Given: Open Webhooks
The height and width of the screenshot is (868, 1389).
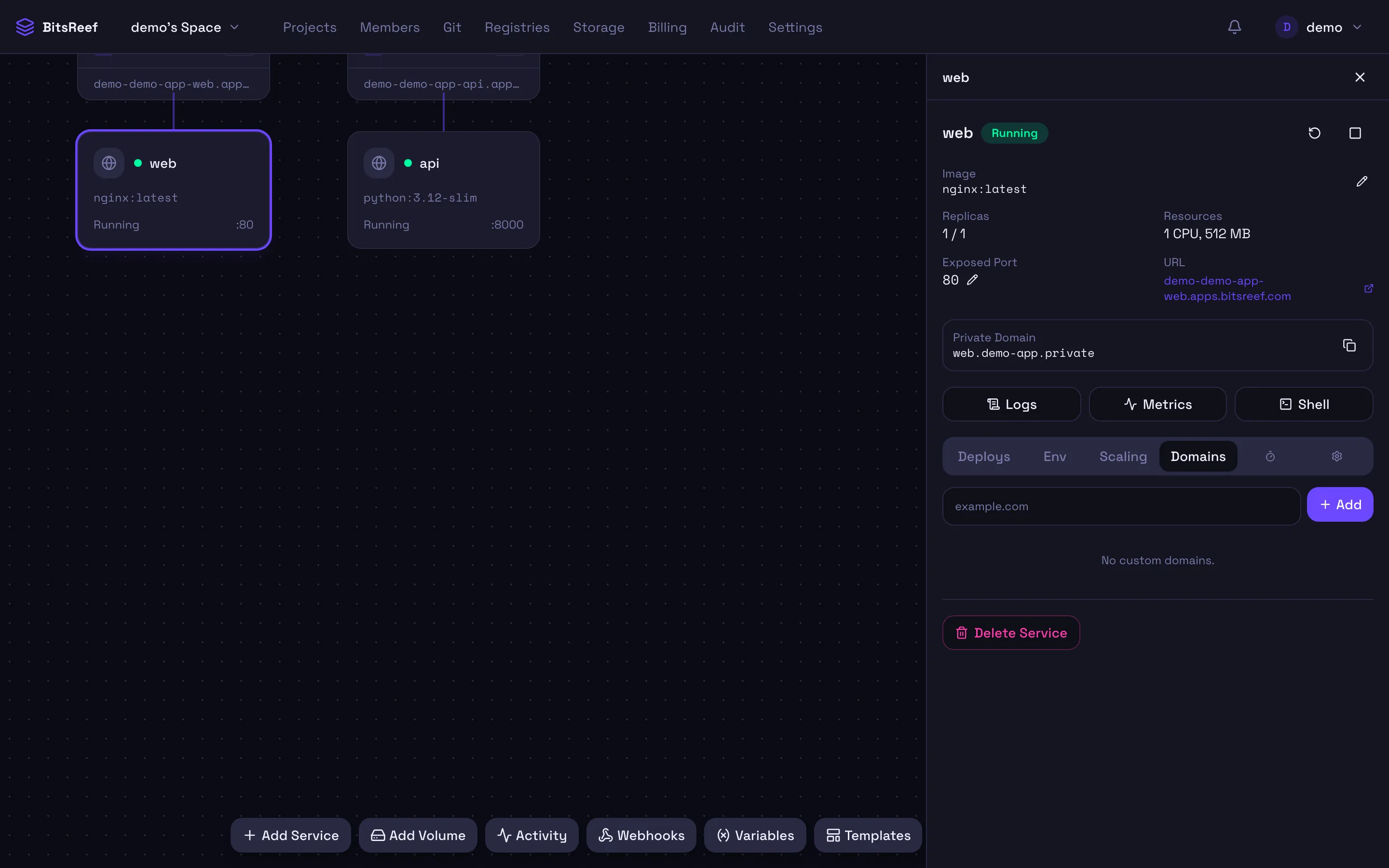Looking at the screenshot, I should pyautogui.click(x=641, y=835).
